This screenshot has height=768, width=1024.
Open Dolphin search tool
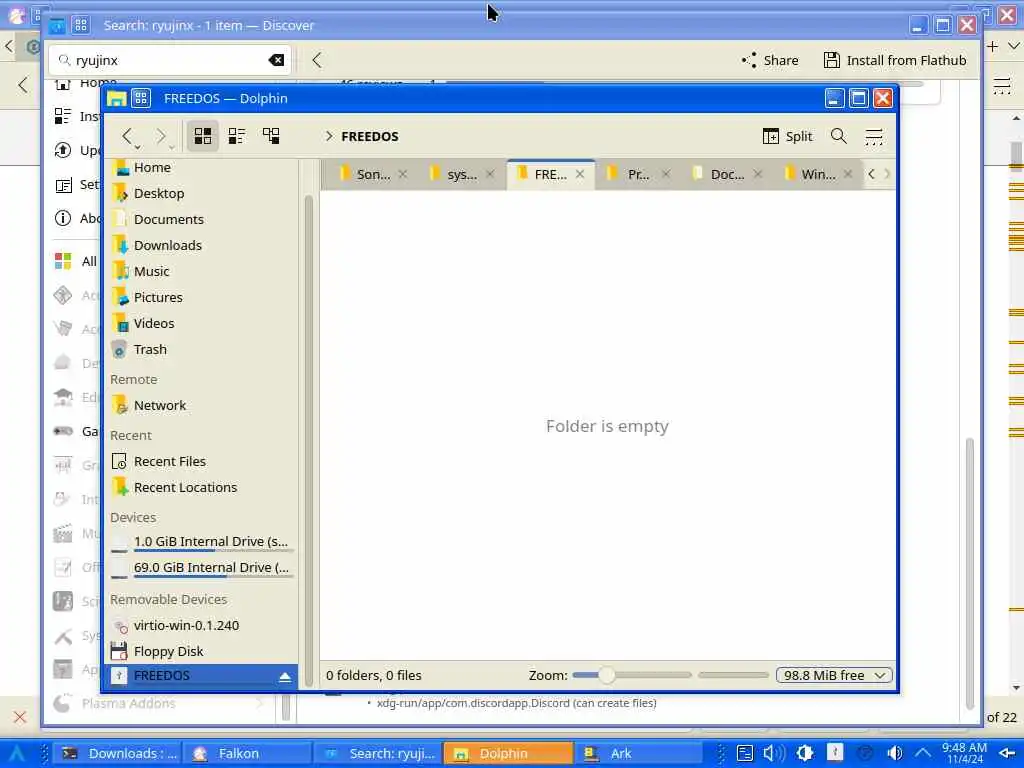click(x=839, y=136)
